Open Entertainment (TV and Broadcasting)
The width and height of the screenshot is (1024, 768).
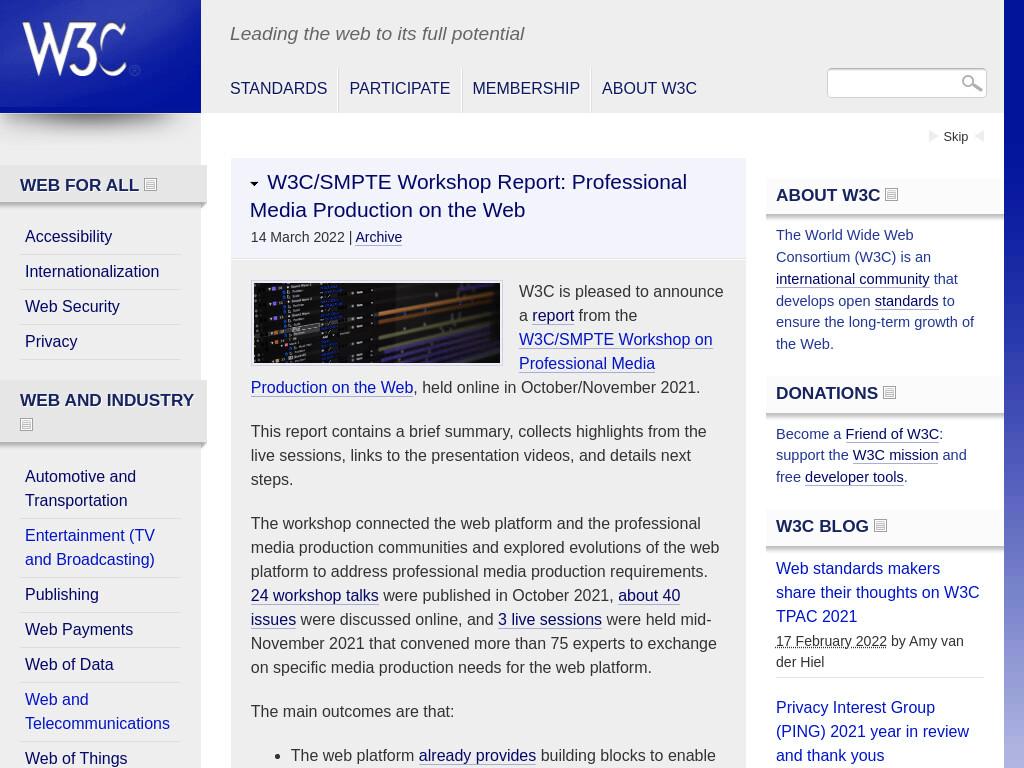[90, 547]
